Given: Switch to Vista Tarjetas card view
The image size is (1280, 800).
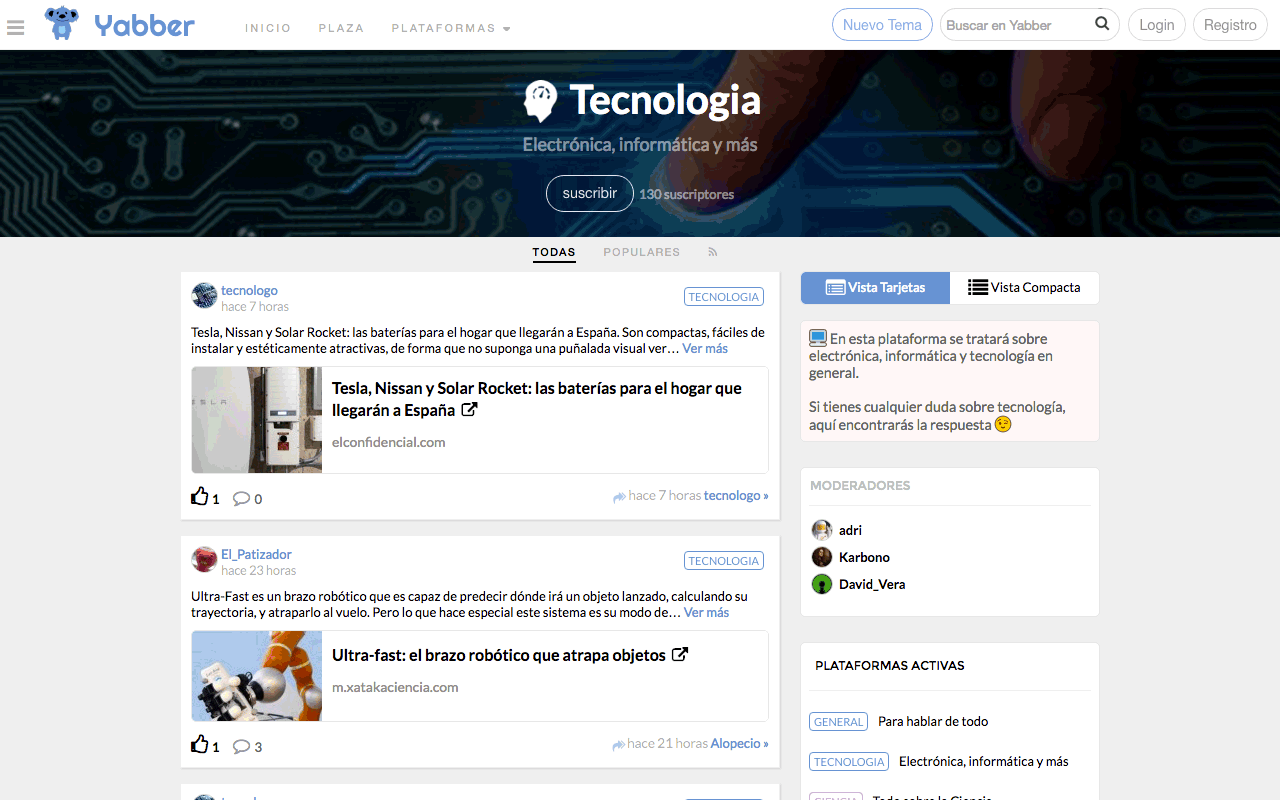Looking at the screenshot, I should click(x=875, y=287).
